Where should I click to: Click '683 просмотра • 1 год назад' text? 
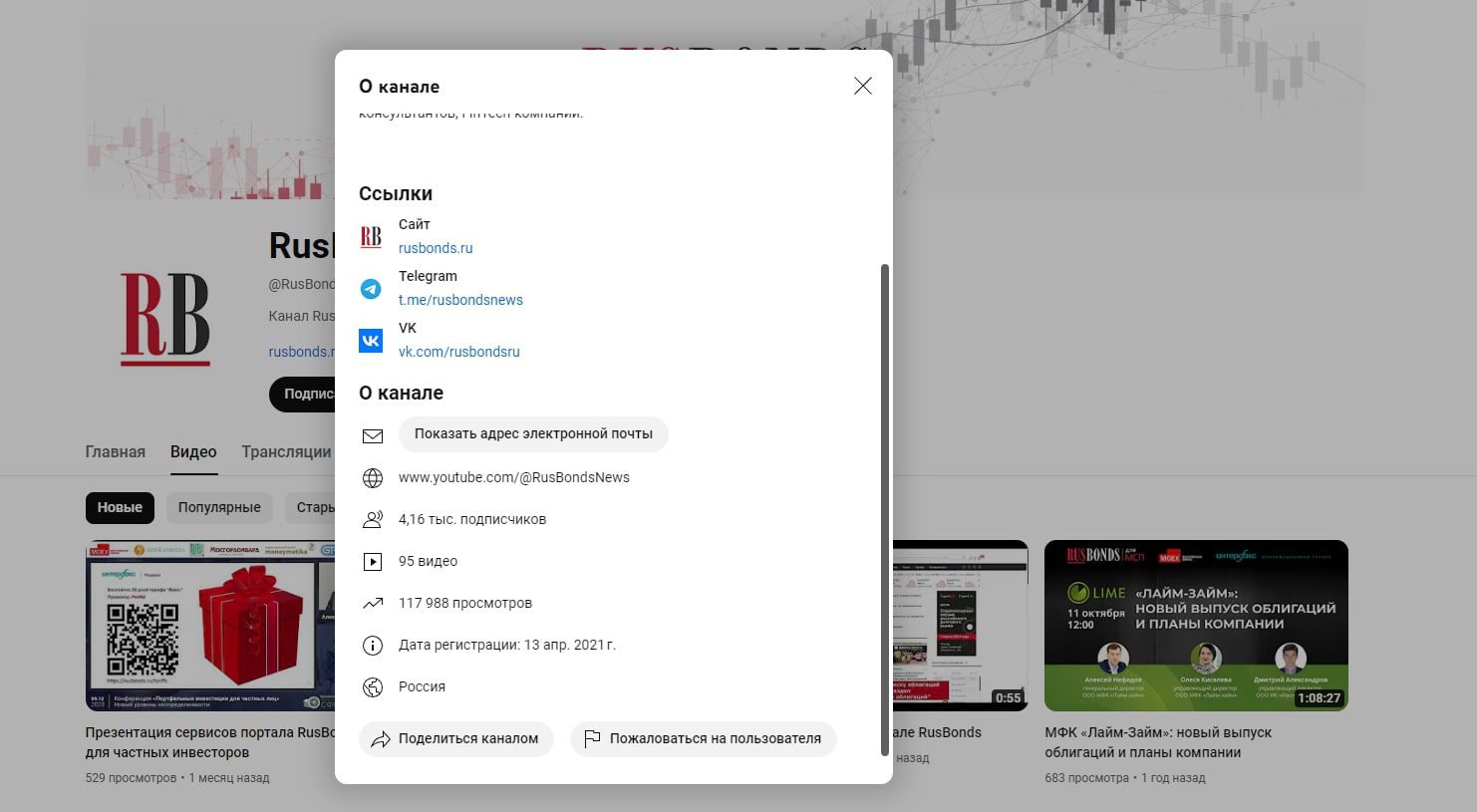point(1125,778)
